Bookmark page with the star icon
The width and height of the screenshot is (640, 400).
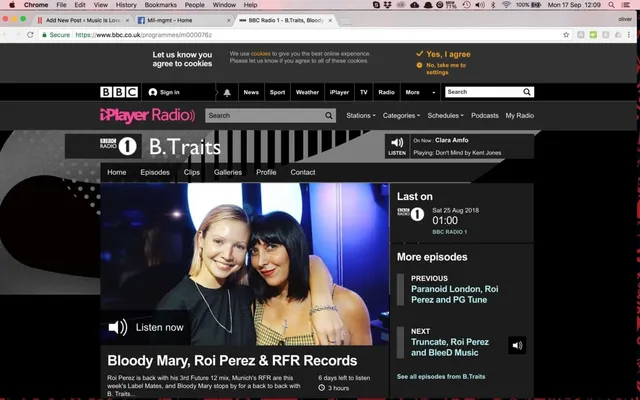(x=566, y=35)
